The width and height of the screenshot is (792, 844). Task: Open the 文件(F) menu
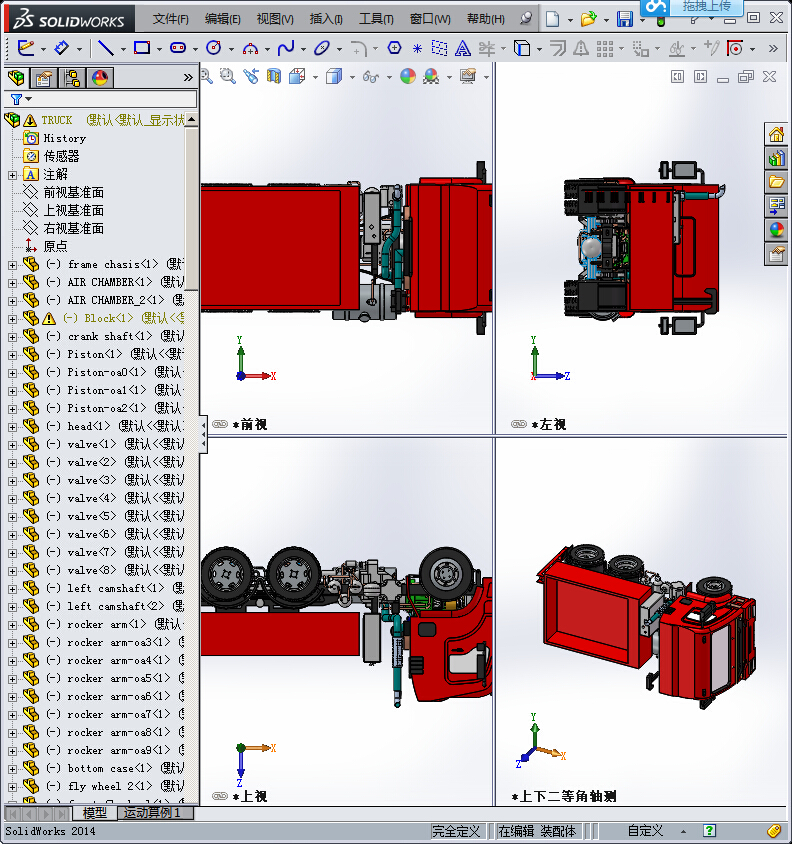[171, 19]
